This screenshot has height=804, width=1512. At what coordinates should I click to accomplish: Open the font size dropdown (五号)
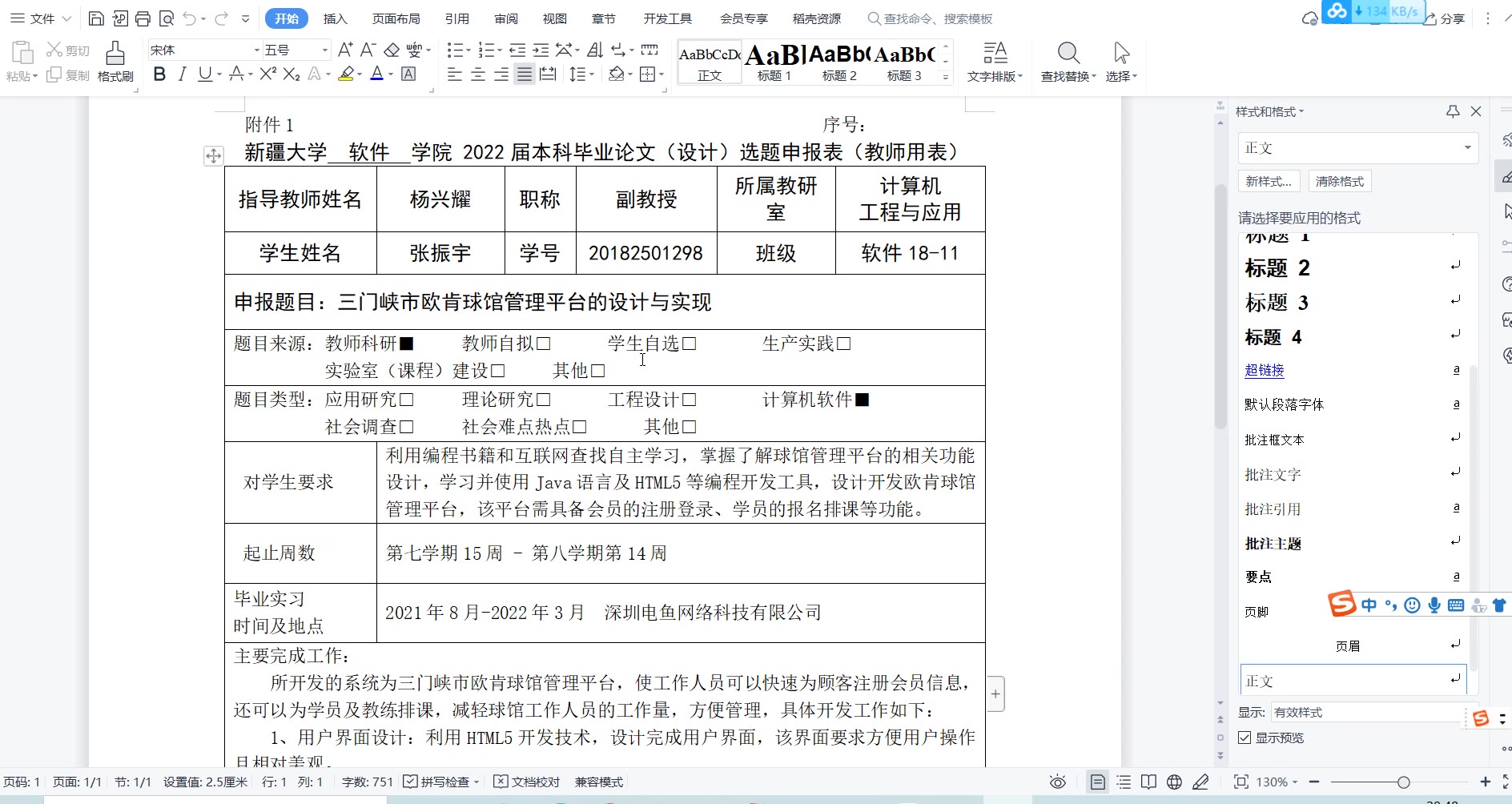click(325, 50)
